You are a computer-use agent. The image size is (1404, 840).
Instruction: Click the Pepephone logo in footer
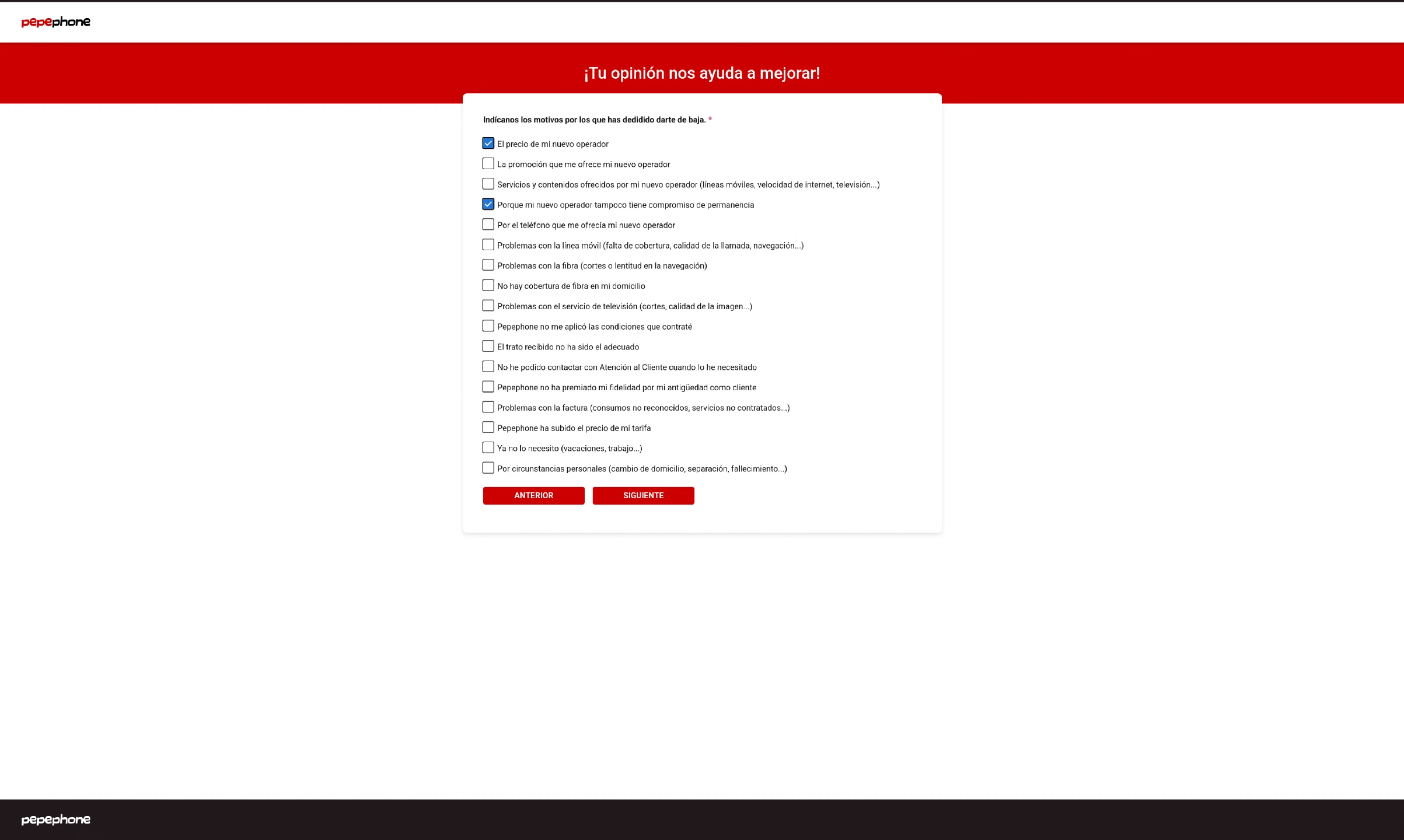55,820
